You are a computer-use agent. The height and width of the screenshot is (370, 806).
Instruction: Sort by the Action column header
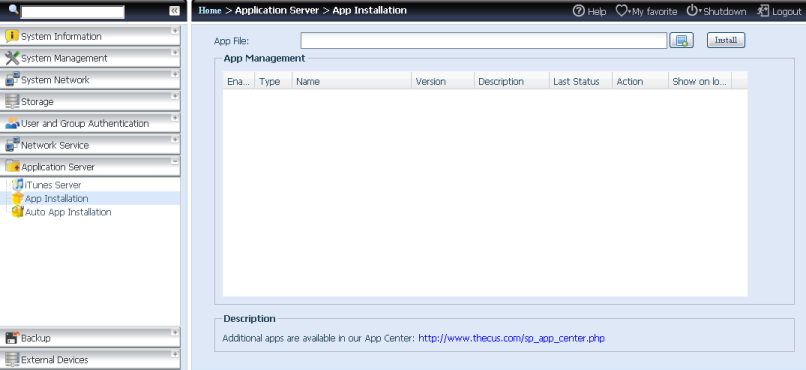tap(640, 81)
